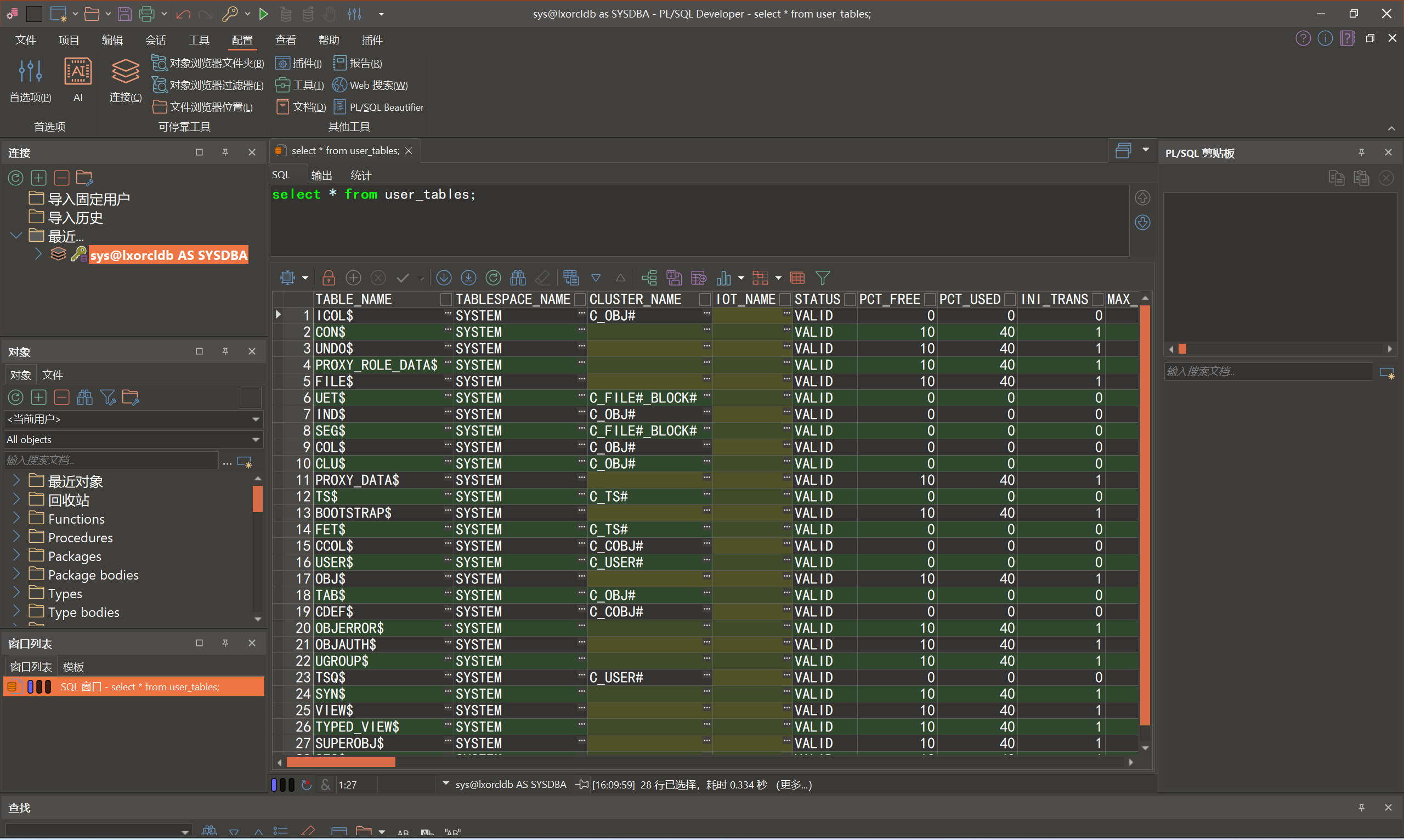Toggle the checkbox beside CLUSTER_NAME column header

[x=705, y=299]
